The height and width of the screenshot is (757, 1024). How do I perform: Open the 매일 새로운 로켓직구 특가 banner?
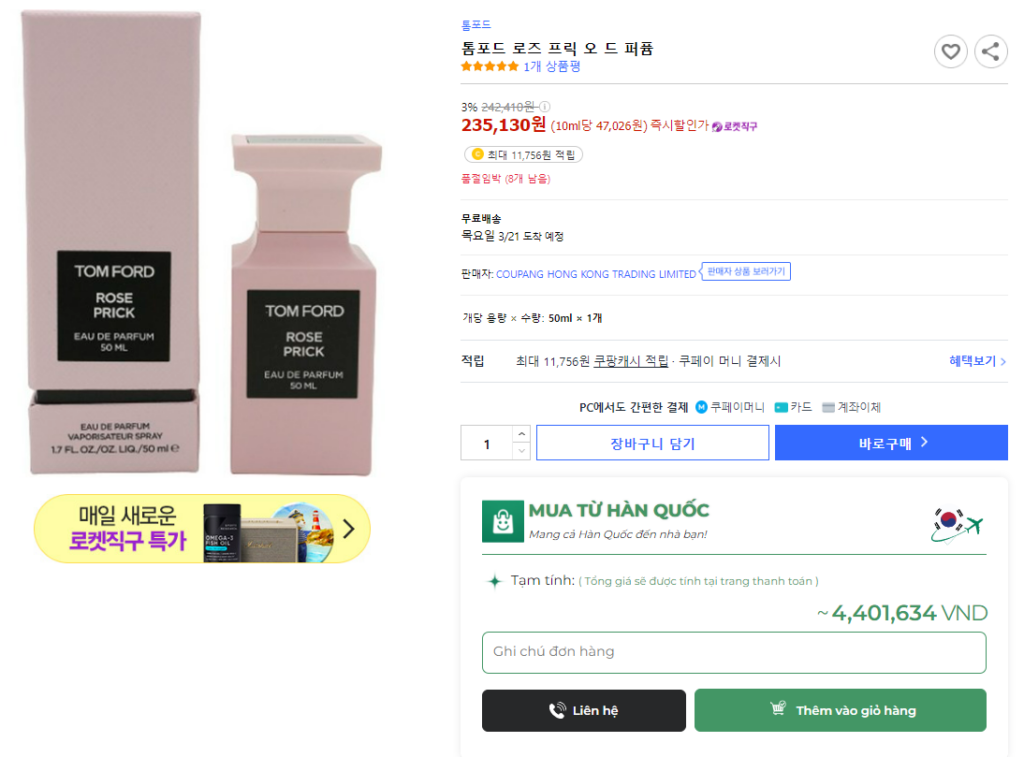[x=202, y=528]
